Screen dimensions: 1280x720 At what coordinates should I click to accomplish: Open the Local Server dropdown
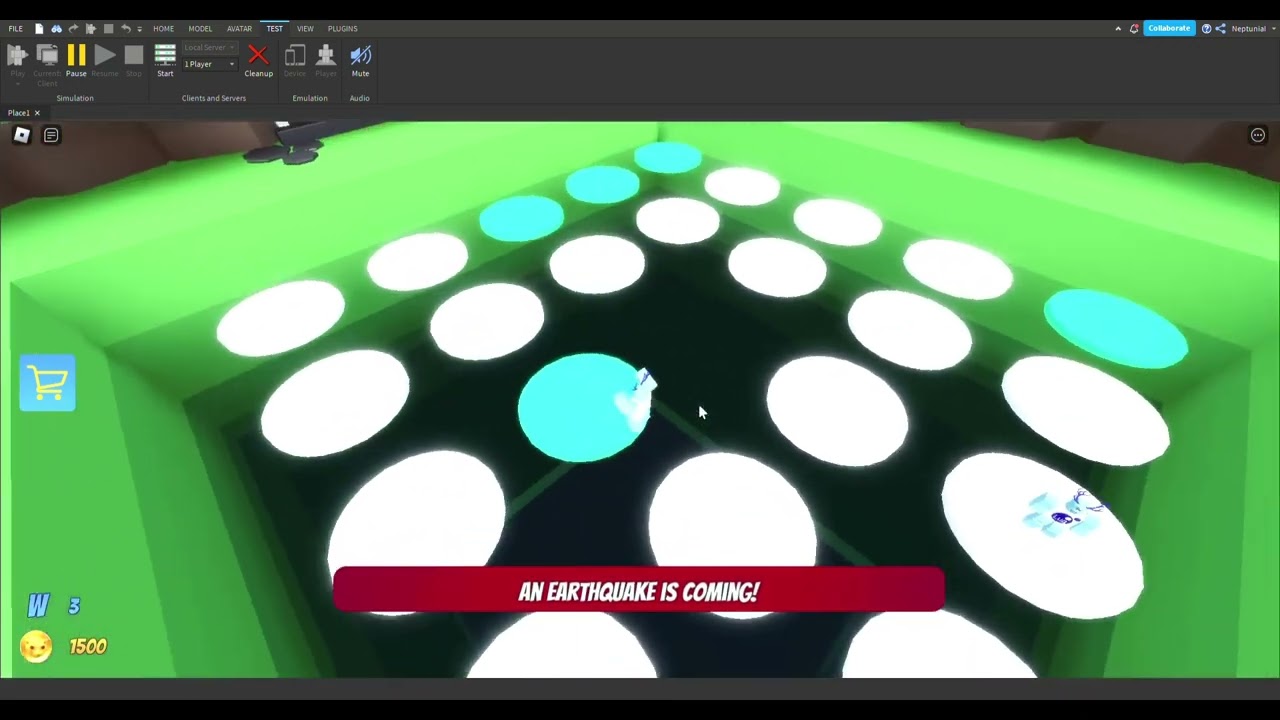[209, 48]
